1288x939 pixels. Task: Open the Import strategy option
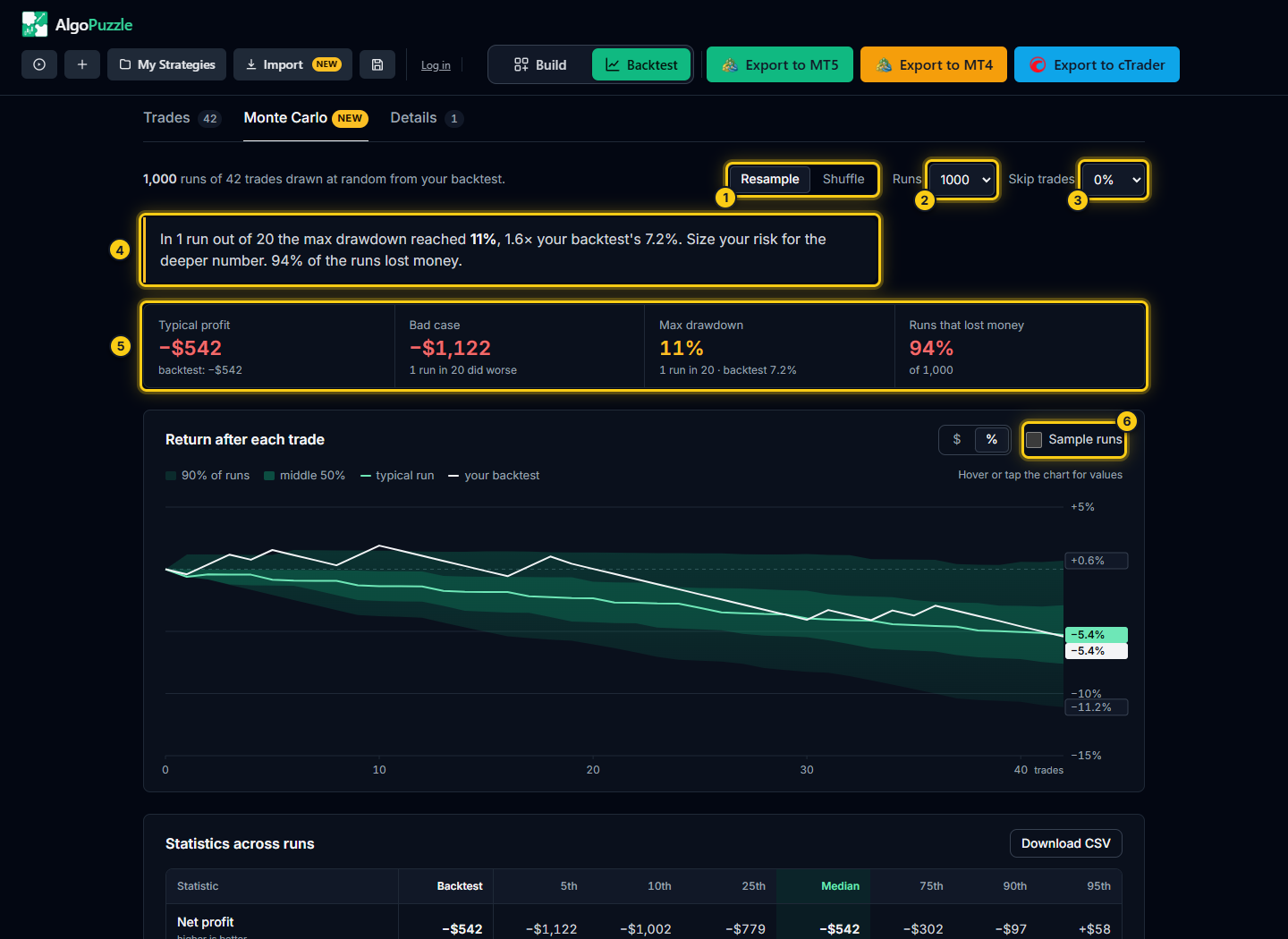pyautogui.click(x=292, y=64)
